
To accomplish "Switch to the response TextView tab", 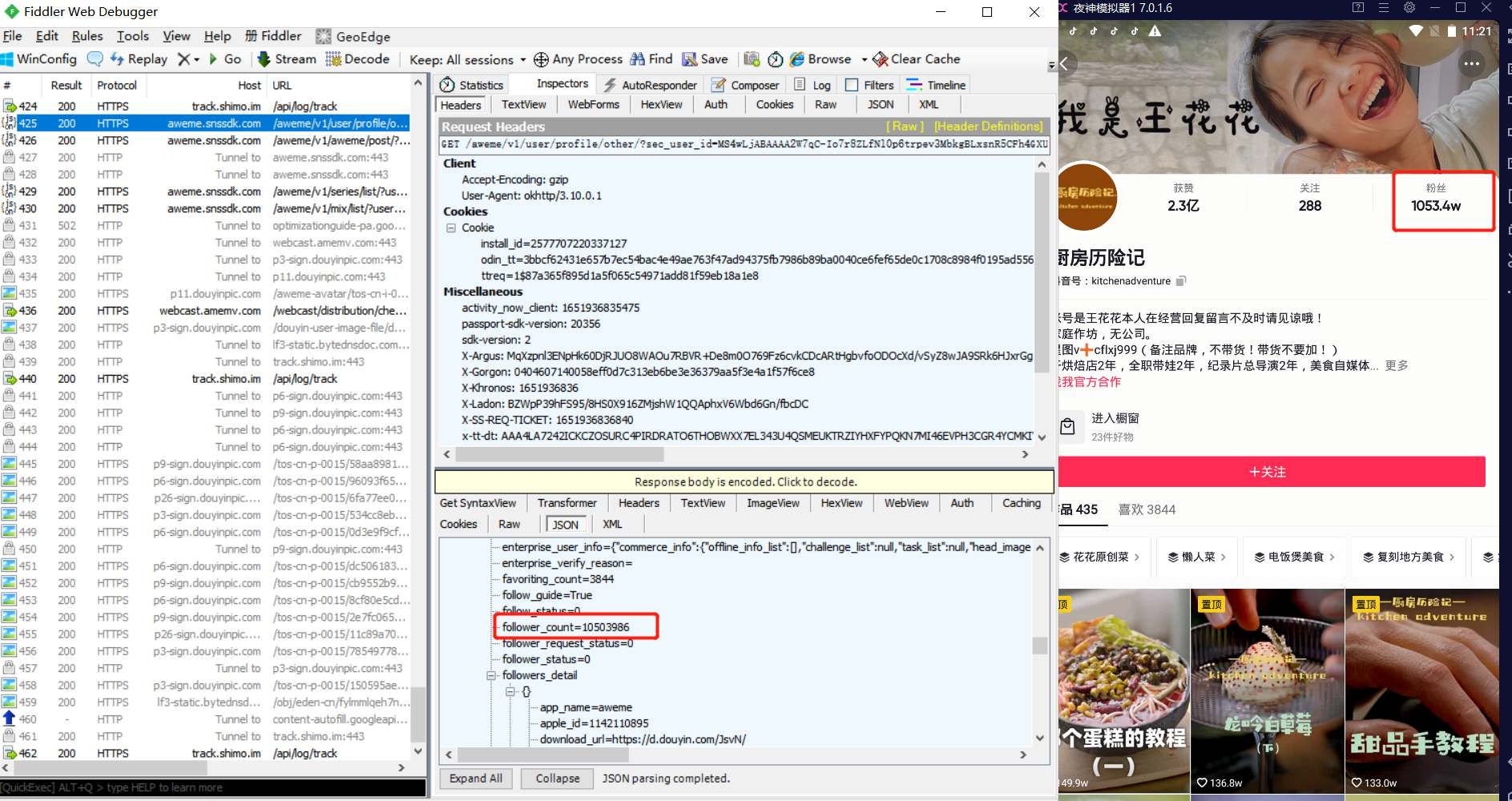I will 703,503.
